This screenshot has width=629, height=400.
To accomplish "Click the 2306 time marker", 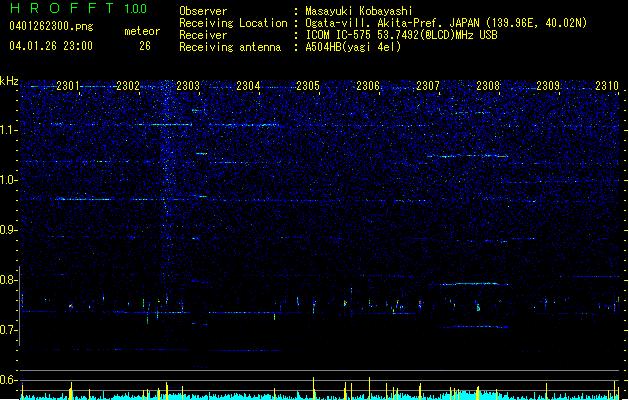I will (368, 86).
